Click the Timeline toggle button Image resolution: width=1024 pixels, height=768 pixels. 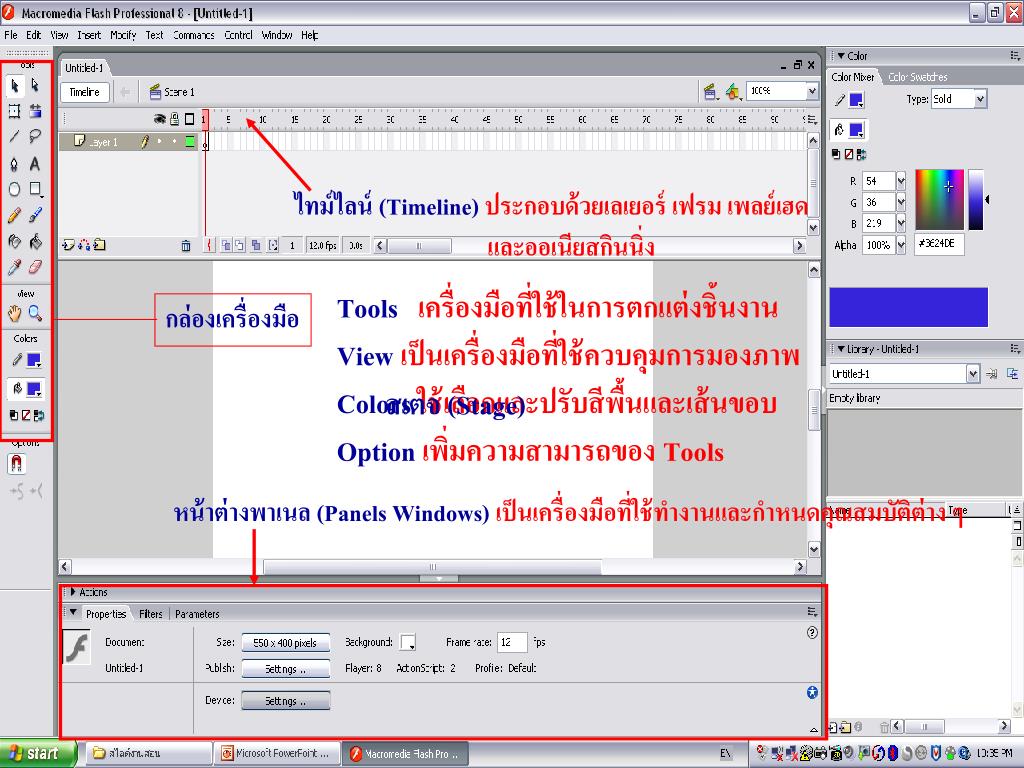tap(85, 92)
